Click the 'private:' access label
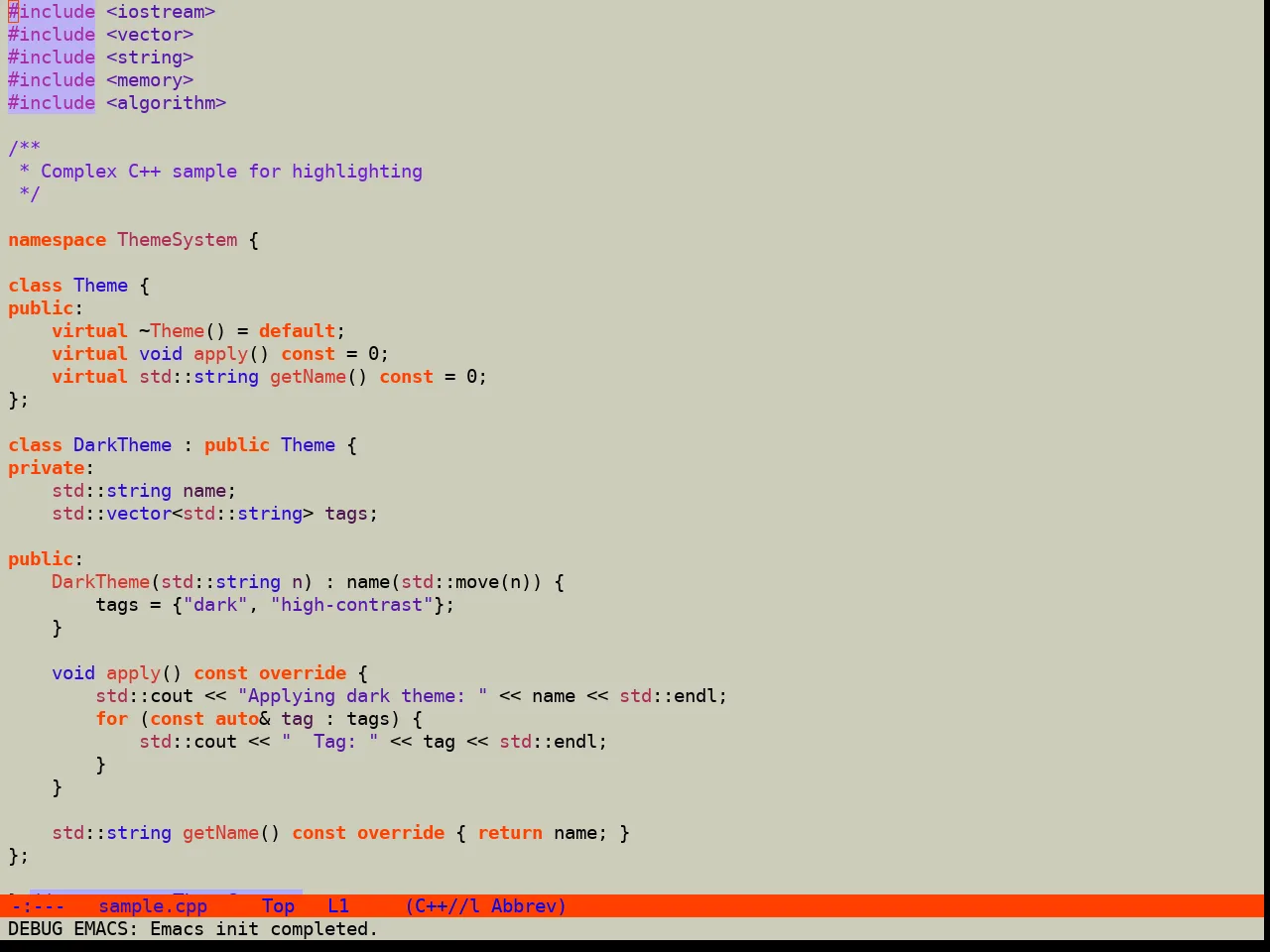1270x952 pixels. pyautogui.click(x=52, y=468)
